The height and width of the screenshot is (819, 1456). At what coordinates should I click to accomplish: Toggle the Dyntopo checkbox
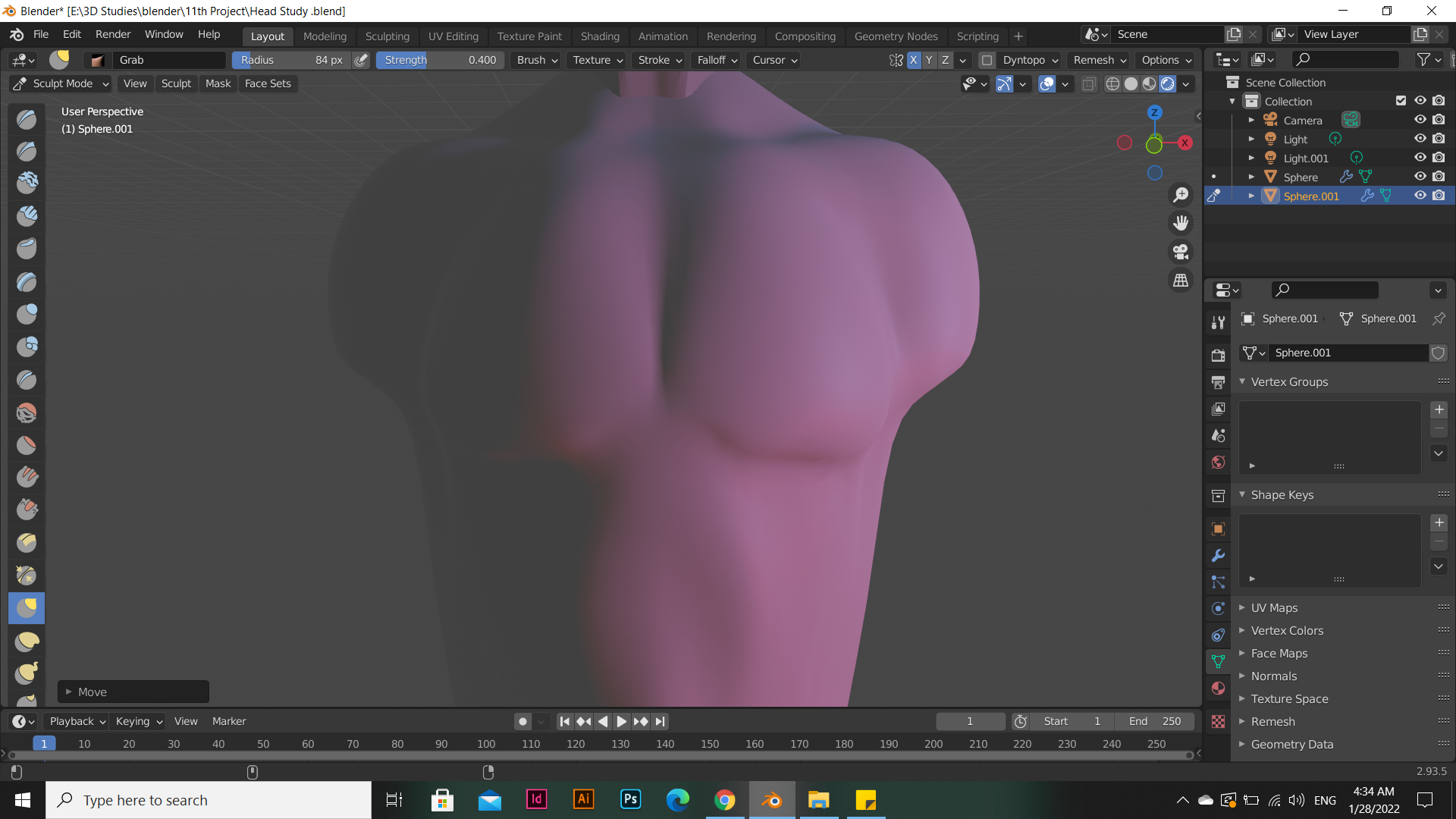coord(987,60)
